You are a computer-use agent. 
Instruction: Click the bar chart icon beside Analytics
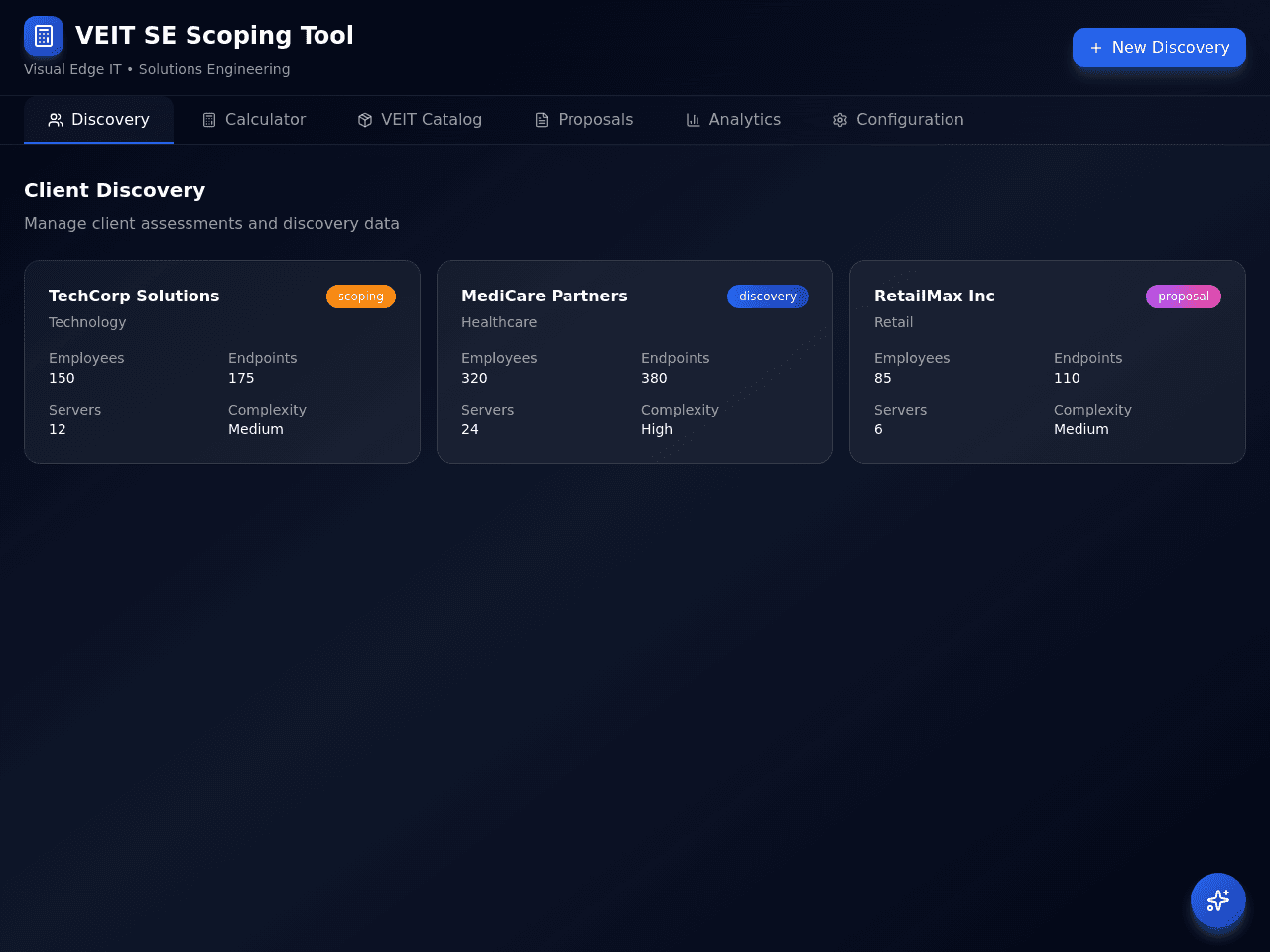click(x=694, y=120)
